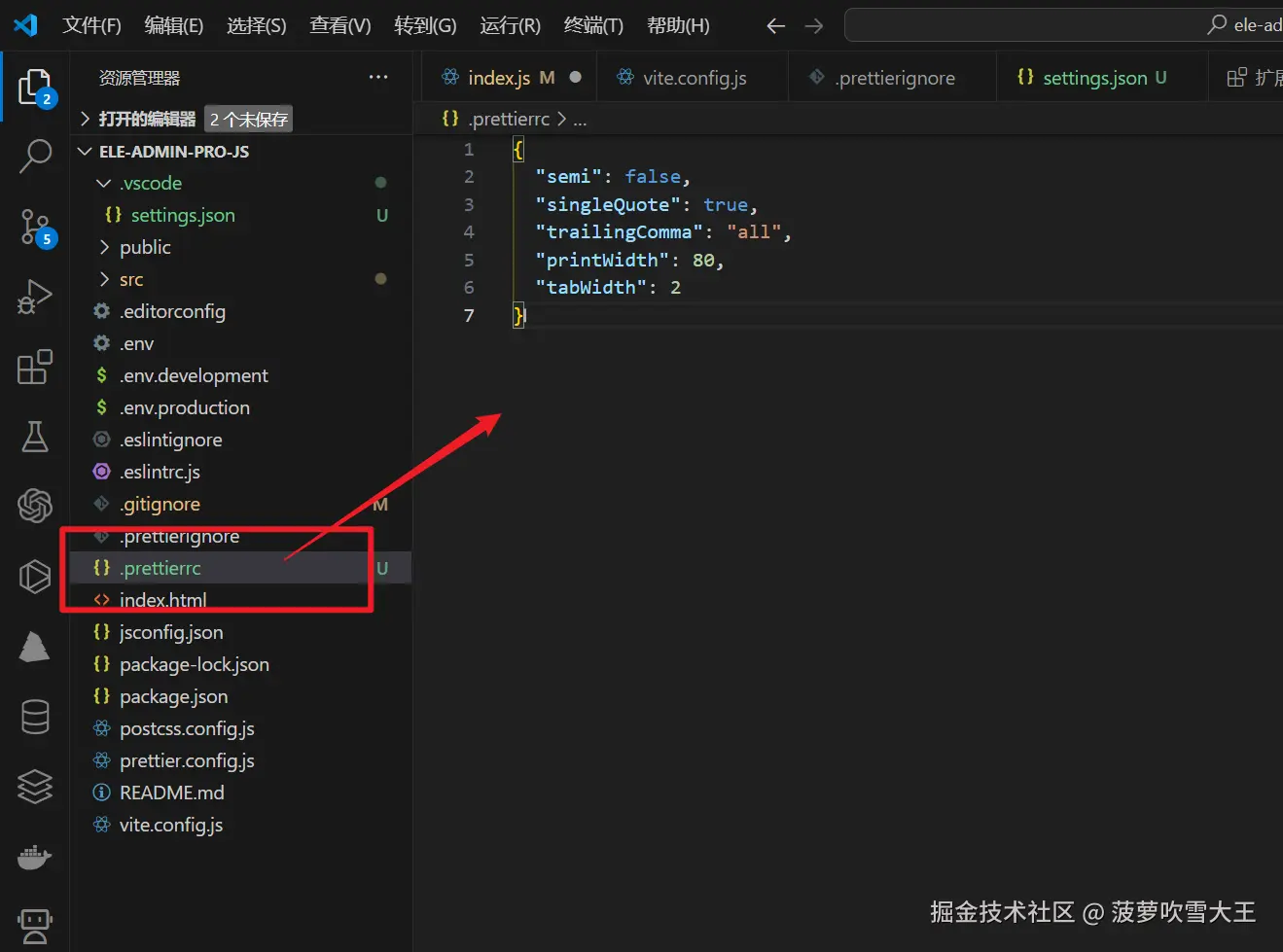Open Source Control view with 5 changes

36,228
